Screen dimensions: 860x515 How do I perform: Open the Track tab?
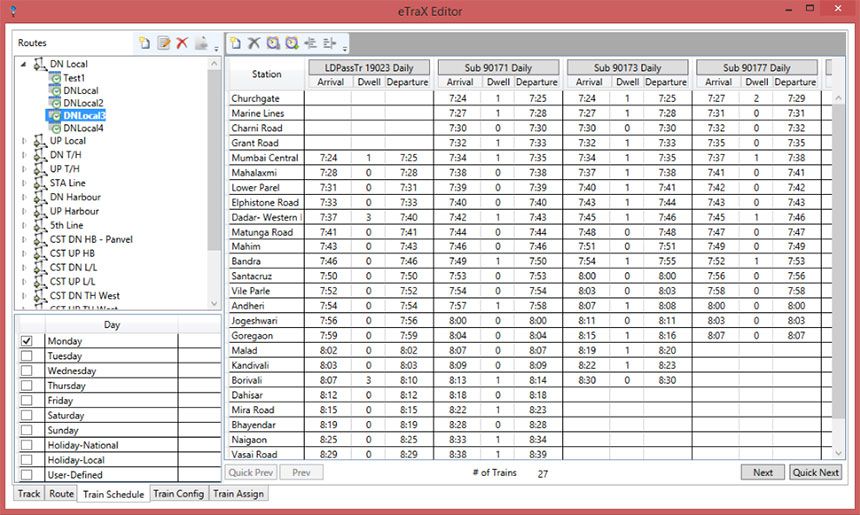coord(29,494)
